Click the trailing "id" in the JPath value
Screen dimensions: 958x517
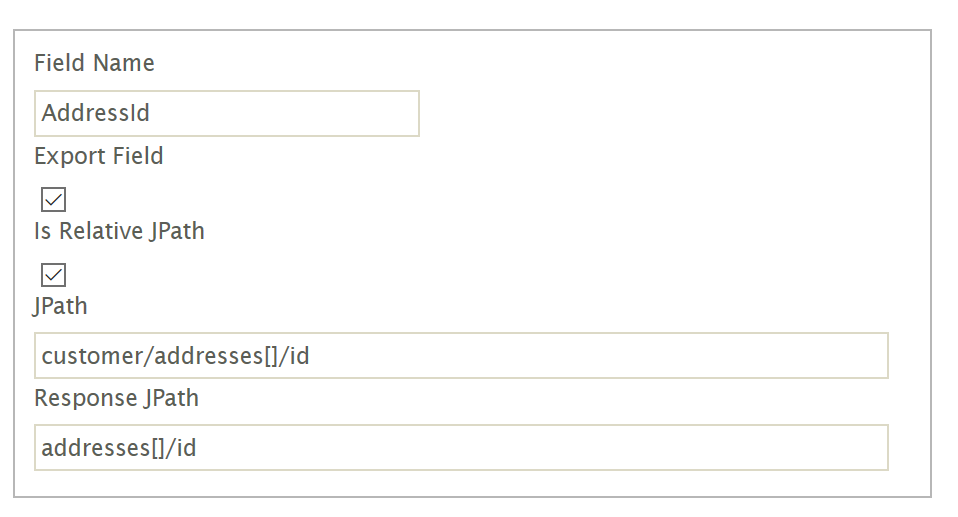(299, 356)
